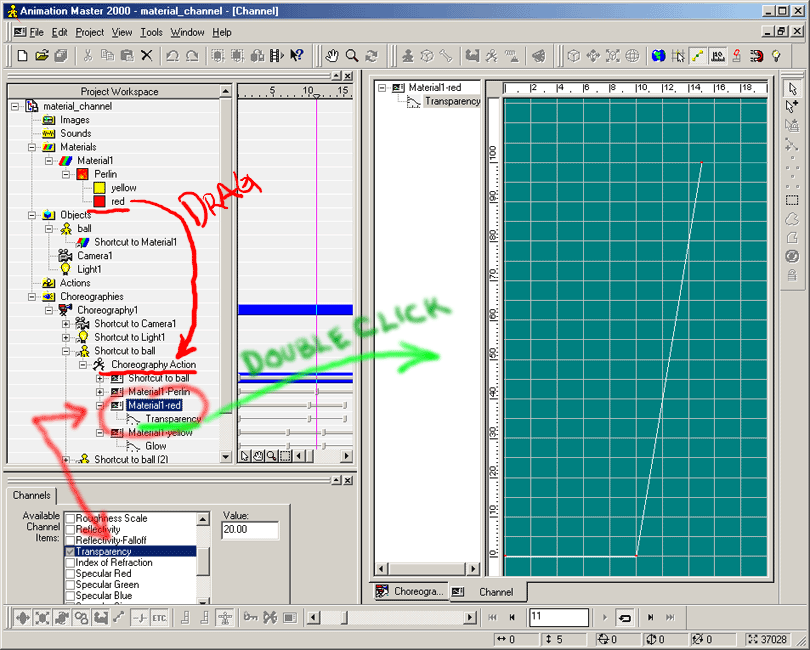Switch to the Choreogra... window tab

tap(408, 592)
